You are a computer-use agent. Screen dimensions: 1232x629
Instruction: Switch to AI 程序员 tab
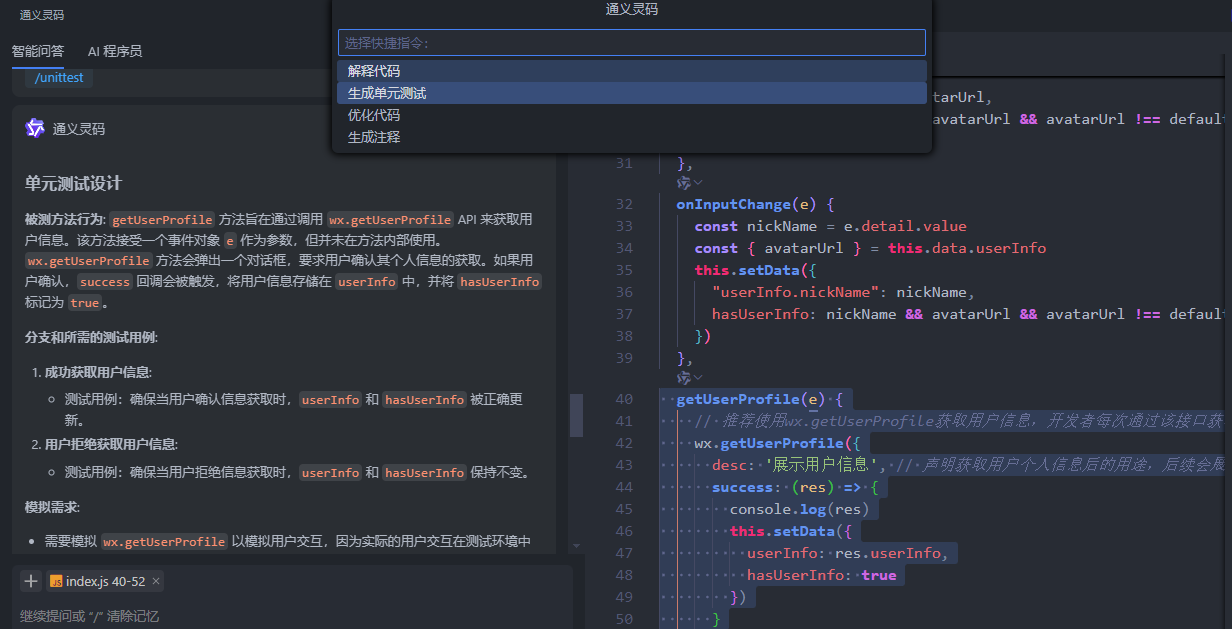pos(115,51)
